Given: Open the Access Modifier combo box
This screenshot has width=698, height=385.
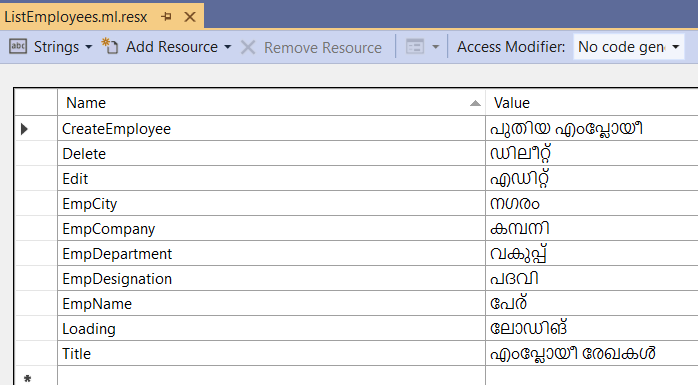Looking at the screenshot, I should click(629, 47).
